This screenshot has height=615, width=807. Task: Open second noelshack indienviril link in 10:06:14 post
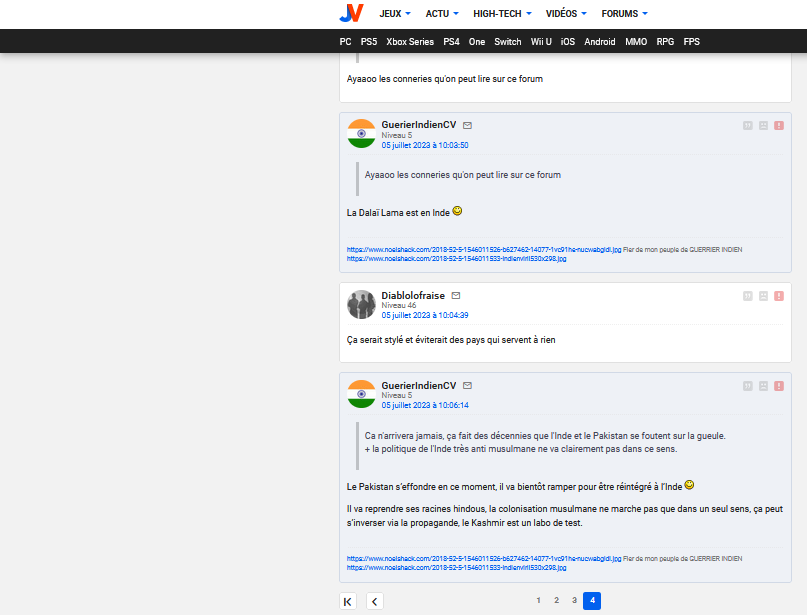[457, 568]
